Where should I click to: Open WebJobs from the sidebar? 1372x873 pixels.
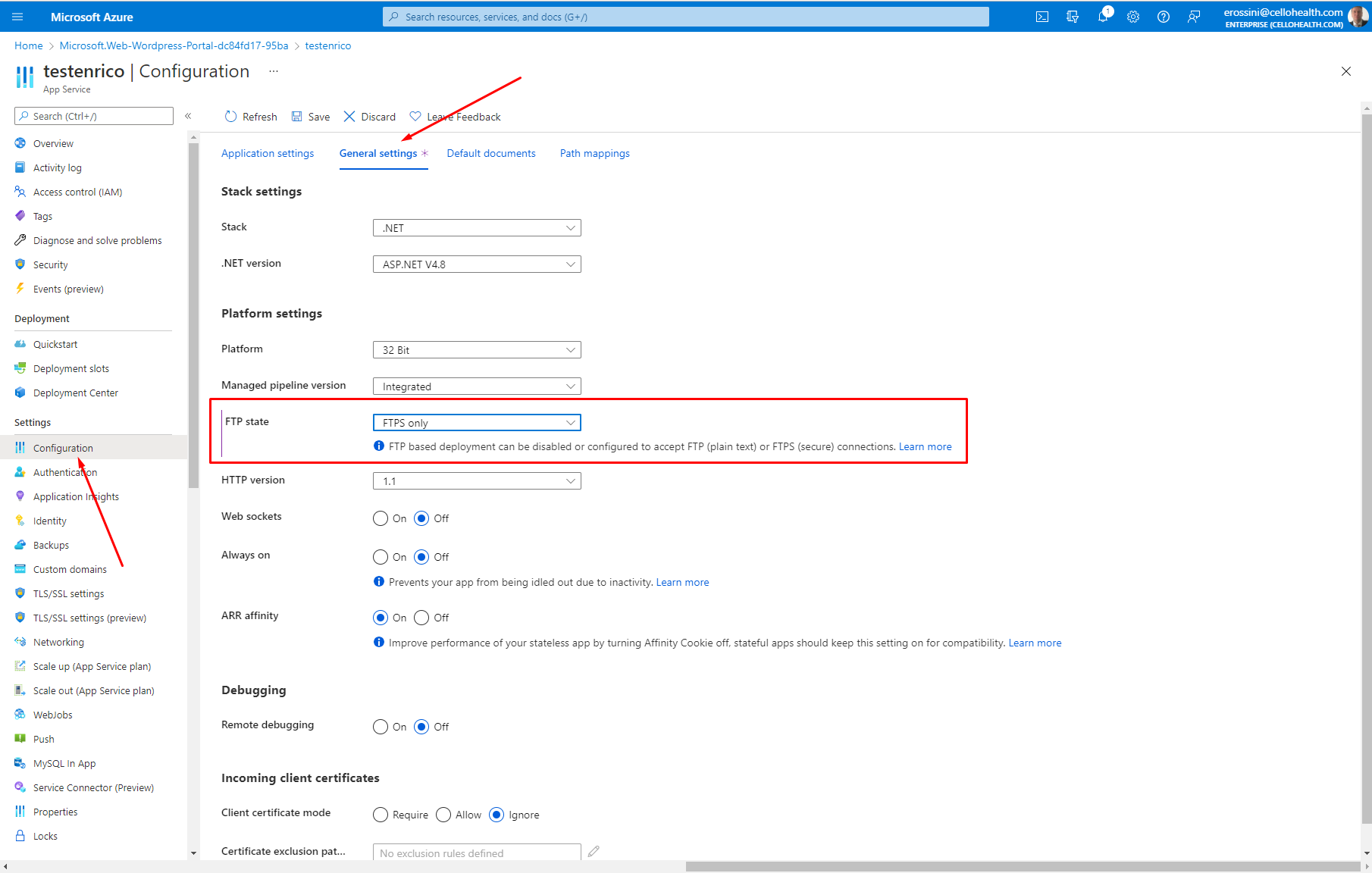53,715
